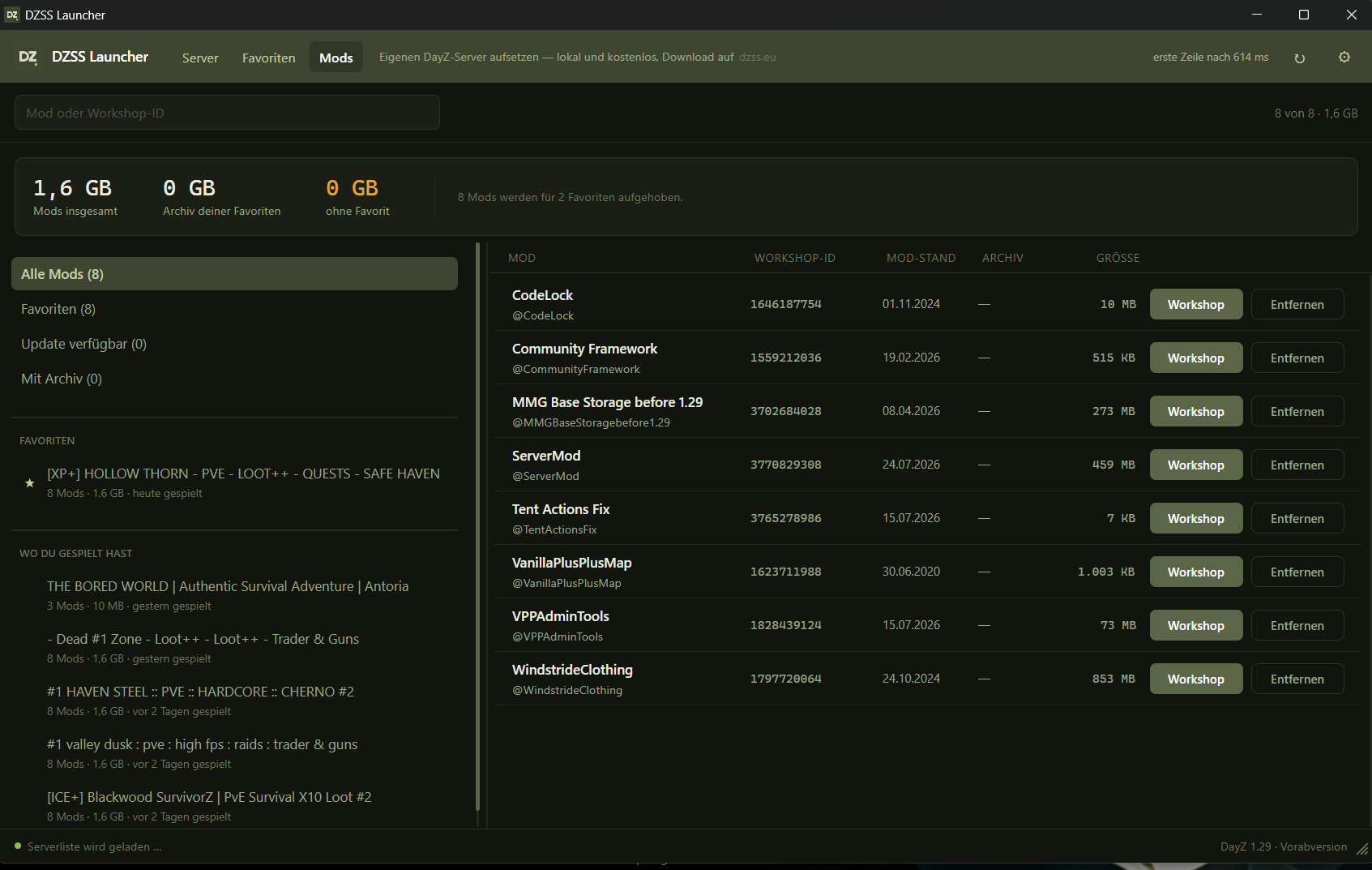
Task: Click Entfernen for VPPAdminTools
Action: coord(1297,625)
